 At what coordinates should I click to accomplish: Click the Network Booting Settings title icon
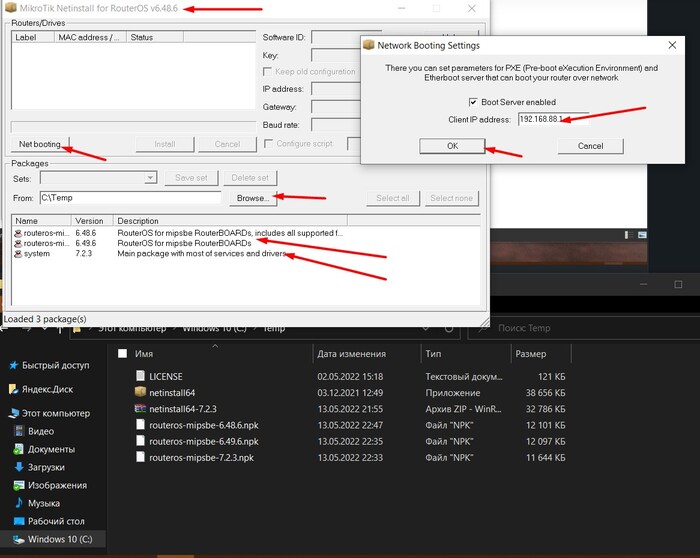click(369, 45)
